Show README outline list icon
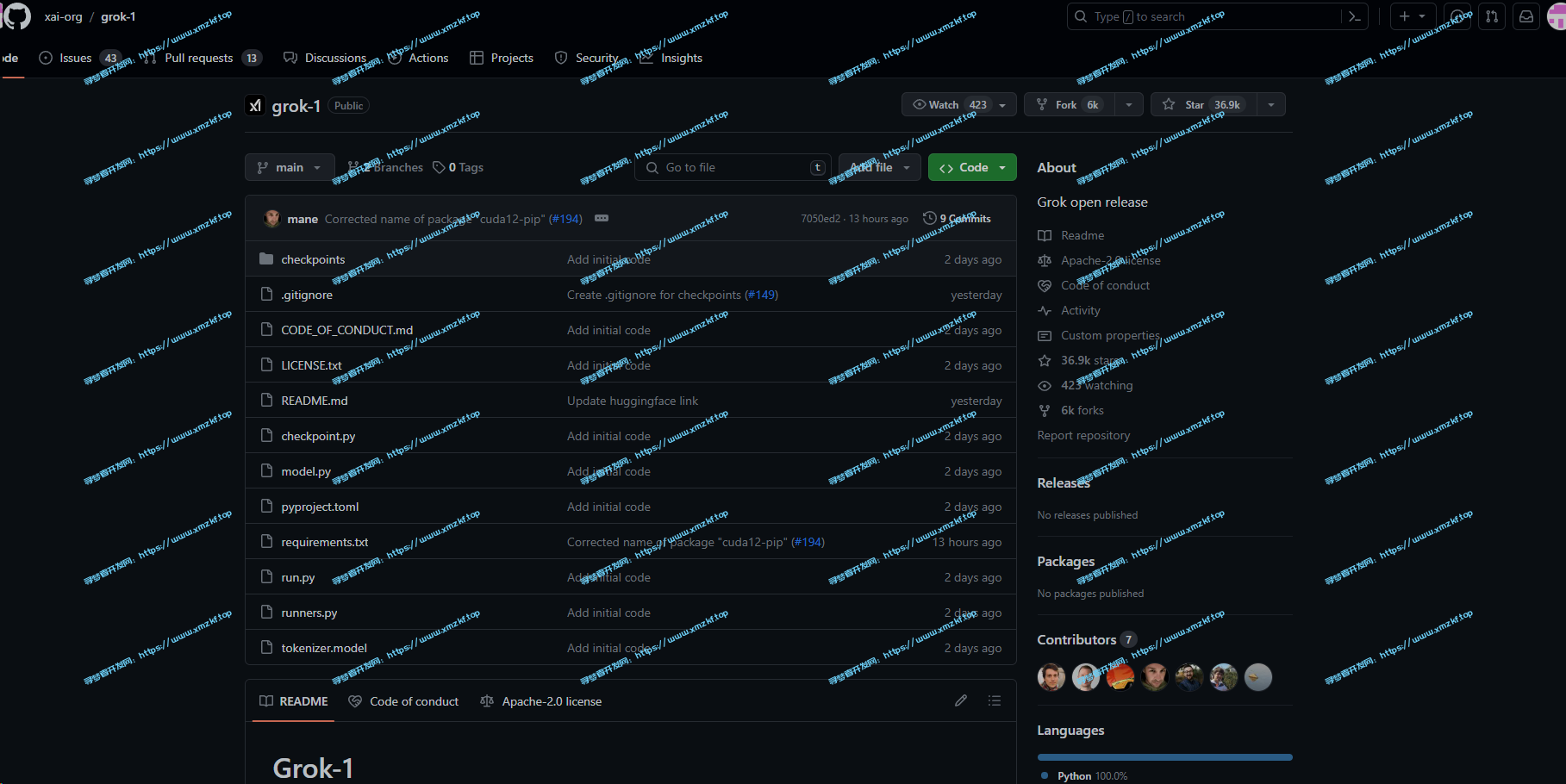Viewport: 1566px width, 784px height. pyautogui.click(x=995, y=700)
